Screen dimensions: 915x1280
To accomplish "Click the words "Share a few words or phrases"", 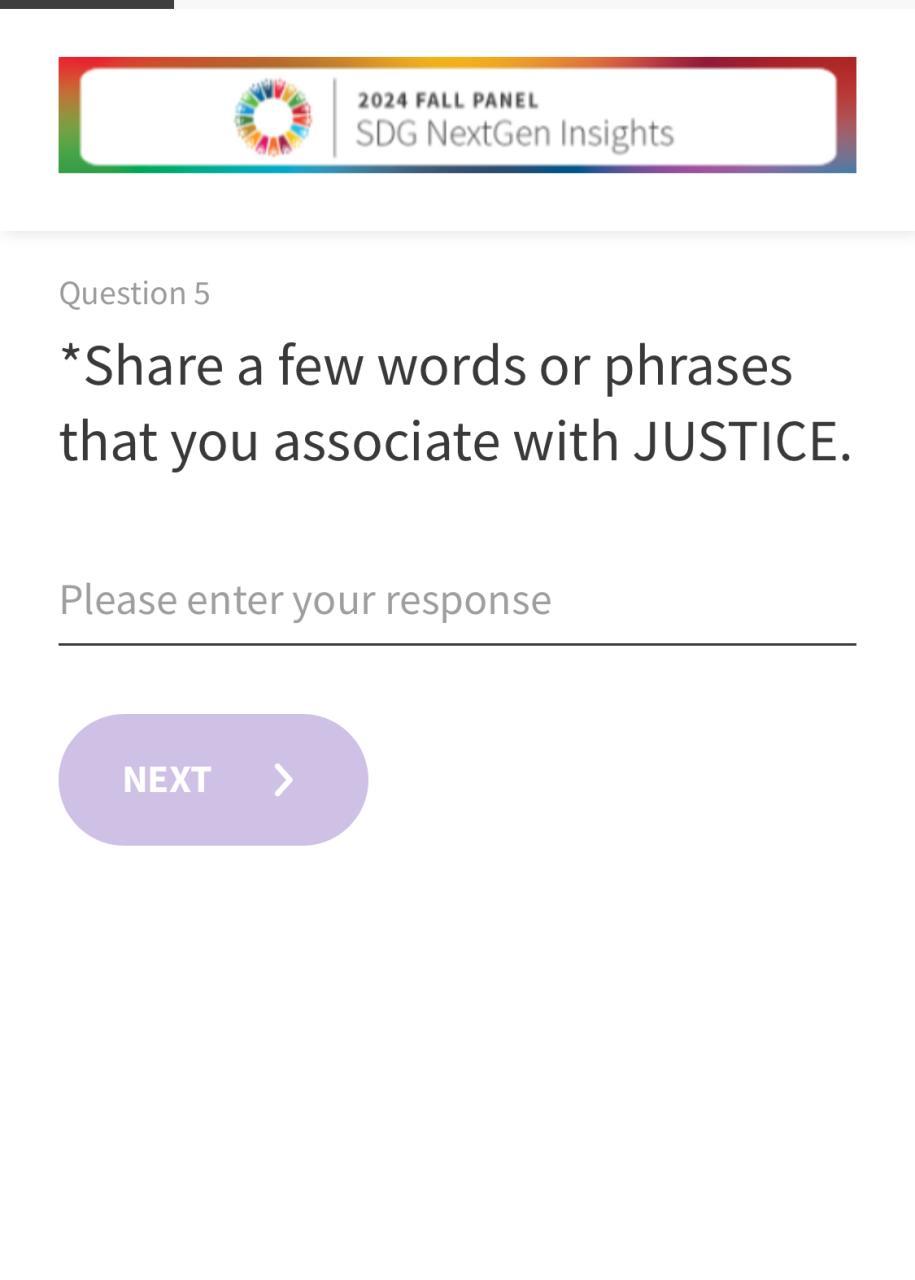I will point(438,365).
